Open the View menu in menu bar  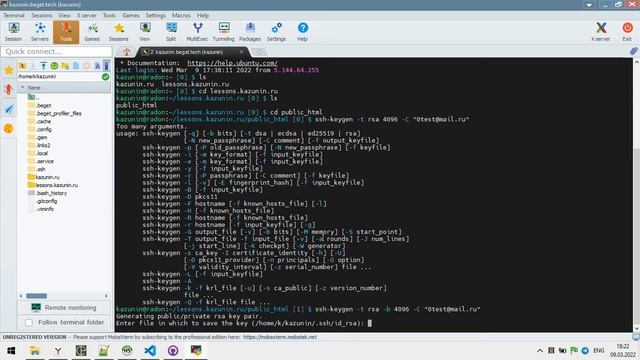pos(64,15)
